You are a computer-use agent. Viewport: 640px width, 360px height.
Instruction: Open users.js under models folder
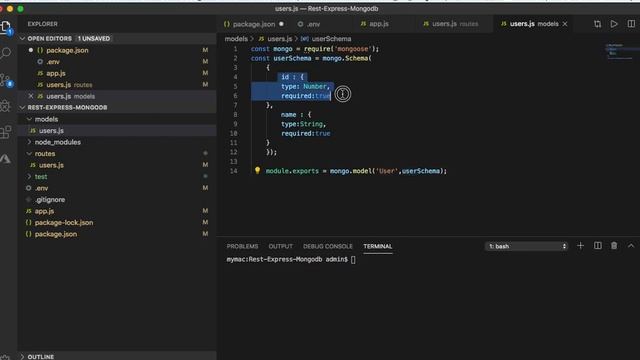[117, 131]
